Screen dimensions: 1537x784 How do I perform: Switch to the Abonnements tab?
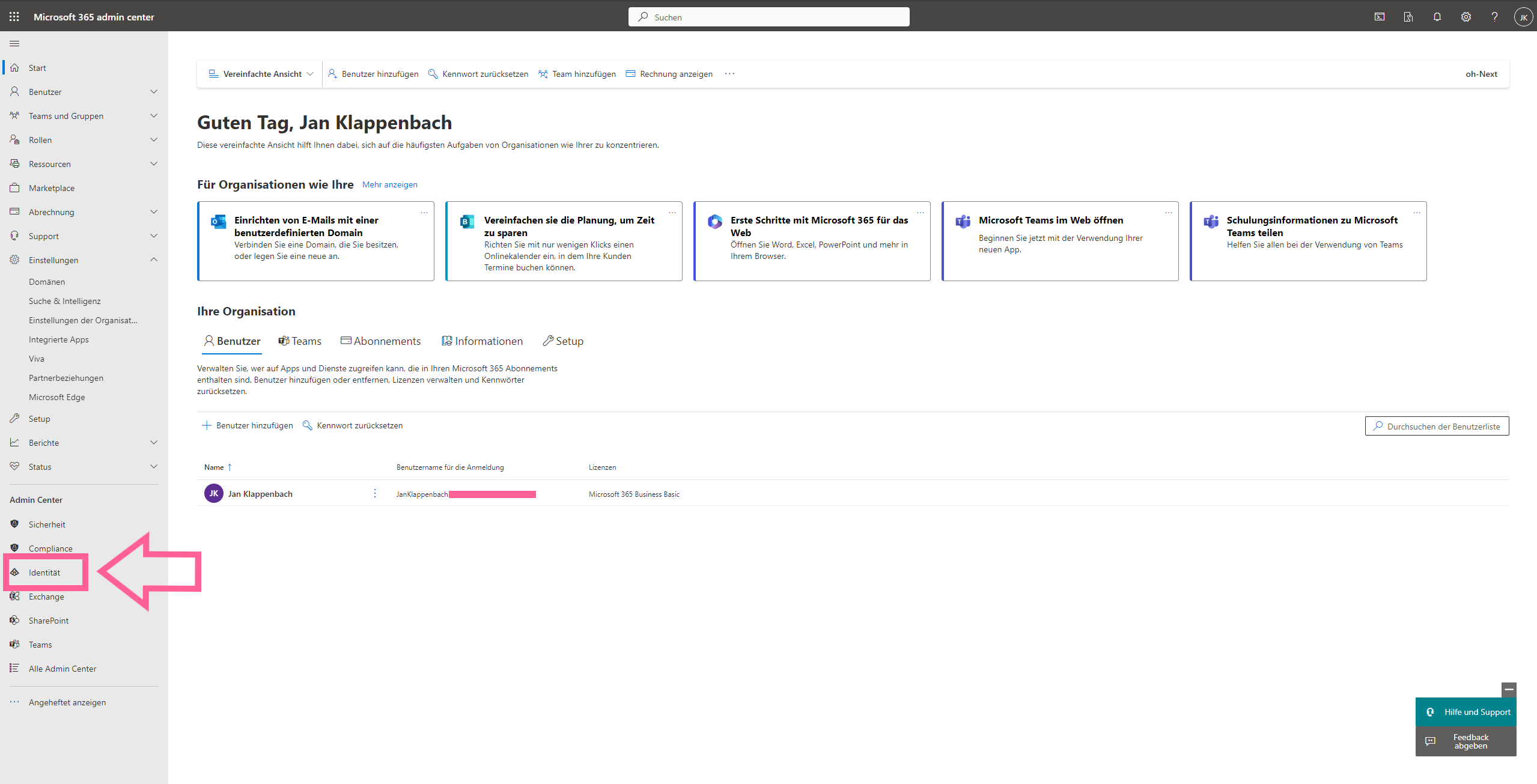[x=380, y=341]
